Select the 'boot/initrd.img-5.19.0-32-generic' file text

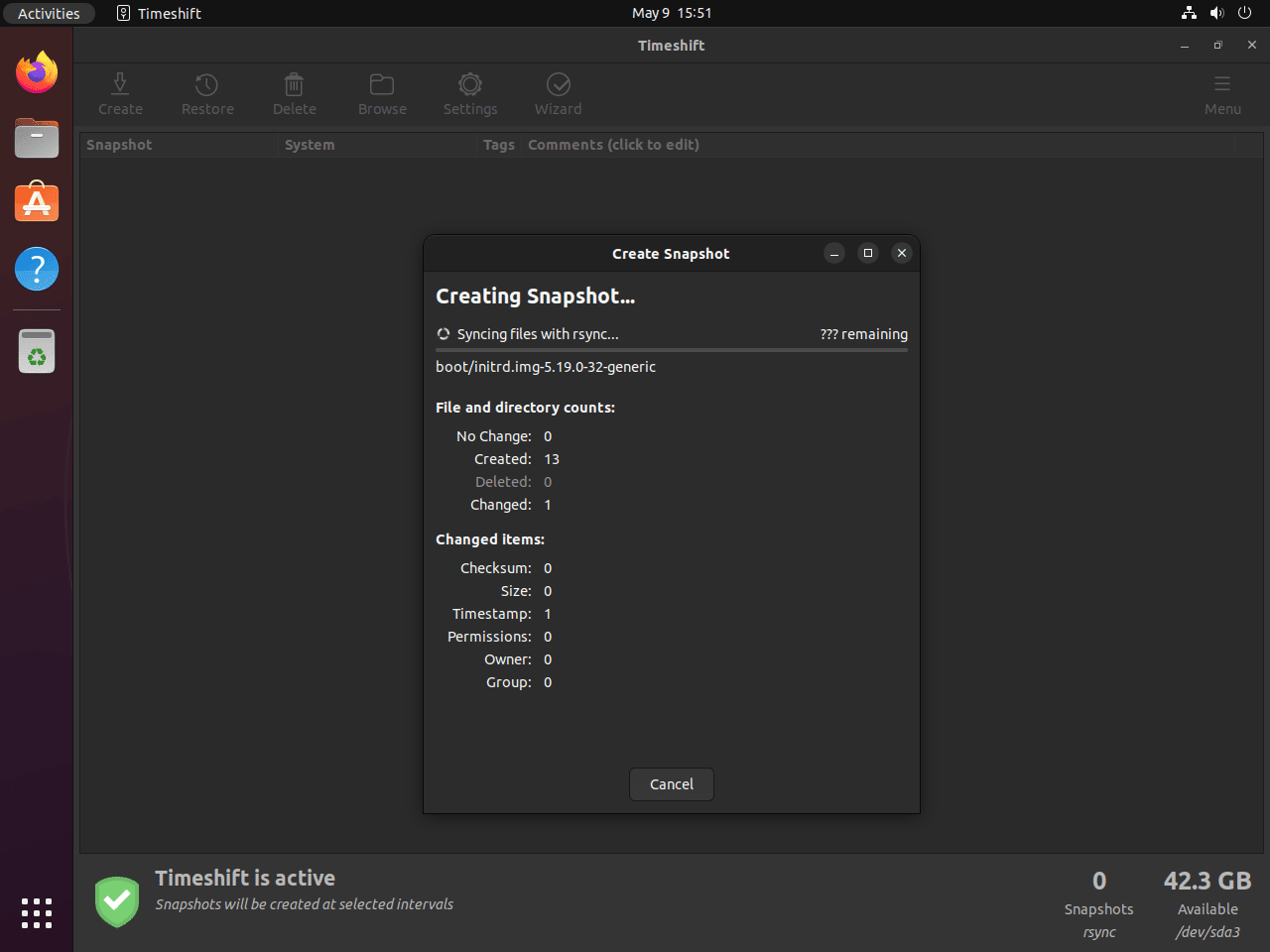546,367
